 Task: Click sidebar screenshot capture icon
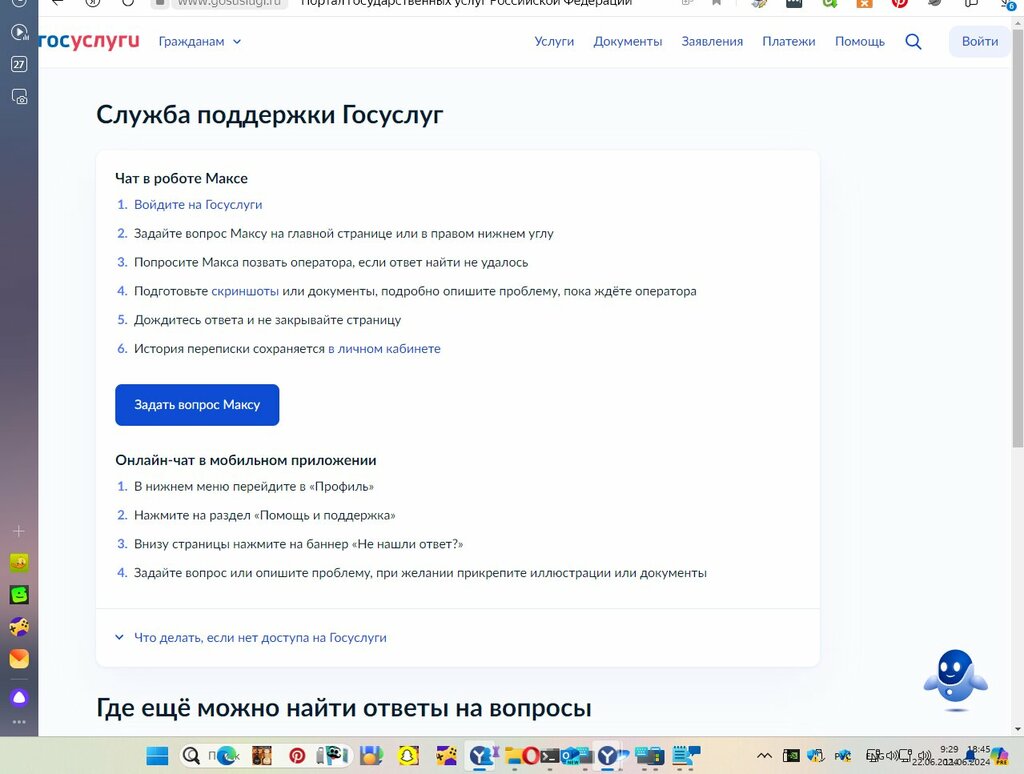pyautogui.click(x=19, y=97)
